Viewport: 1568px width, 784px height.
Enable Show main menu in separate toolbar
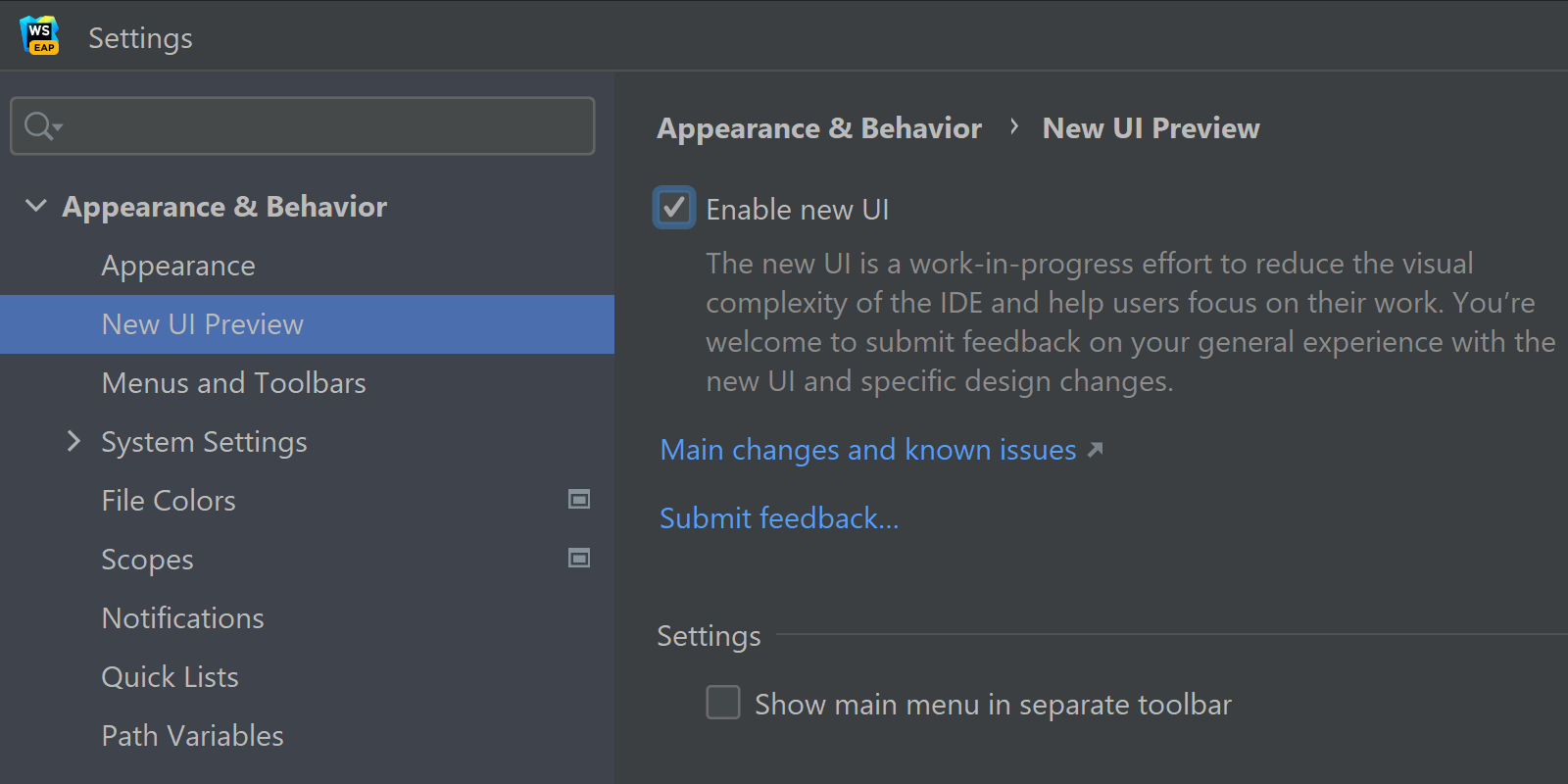[x=723, y=703]
